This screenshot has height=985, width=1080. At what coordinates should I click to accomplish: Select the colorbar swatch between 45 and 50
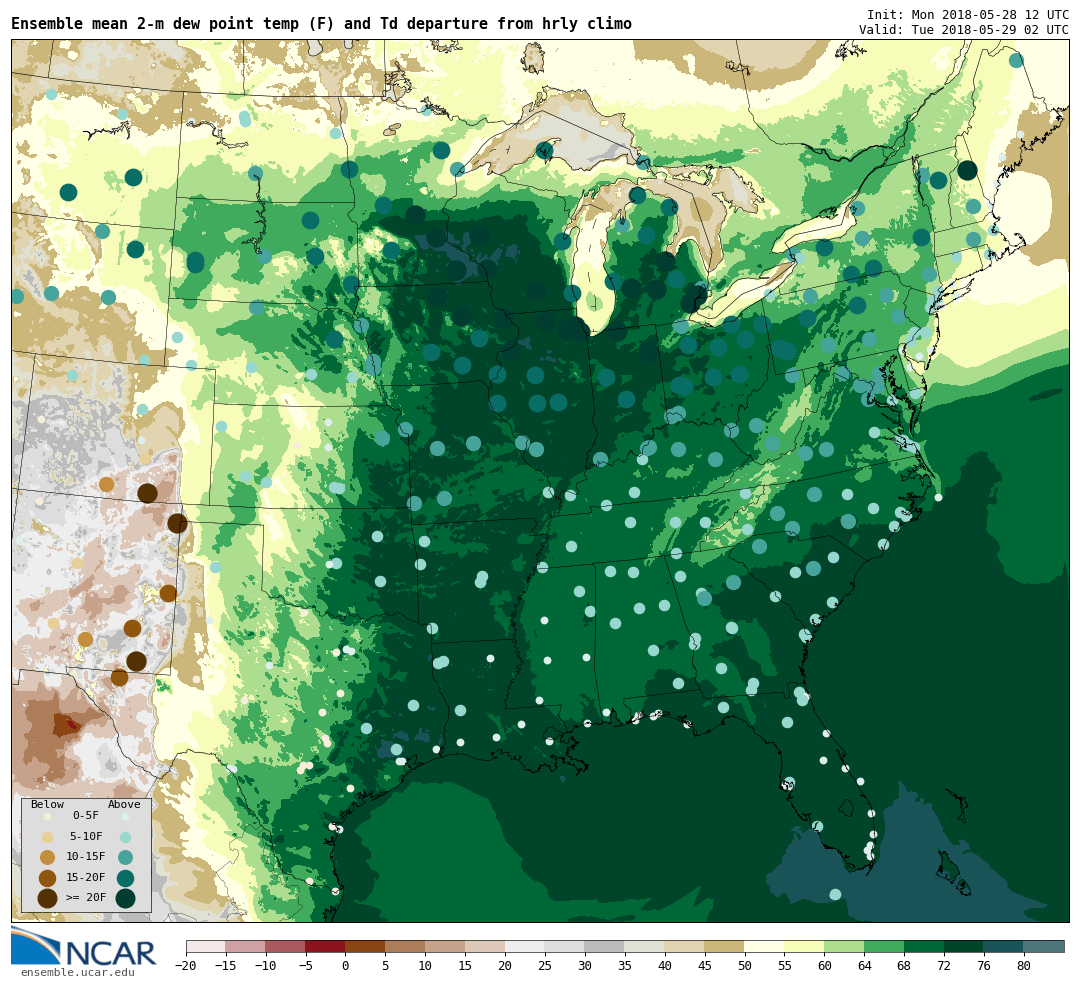point(725,946)
